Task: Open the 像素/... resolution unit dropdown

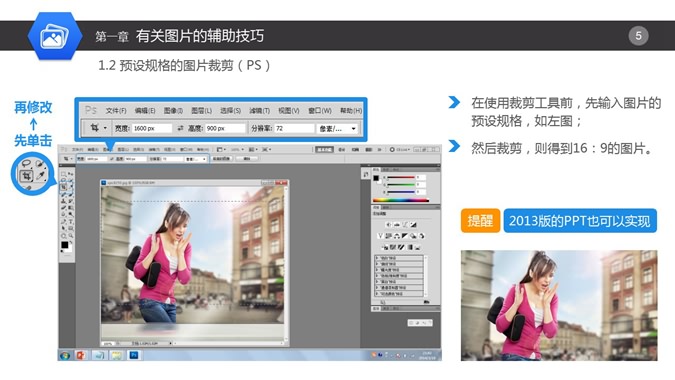Action: pyautogui.click(x=338, y=128)
